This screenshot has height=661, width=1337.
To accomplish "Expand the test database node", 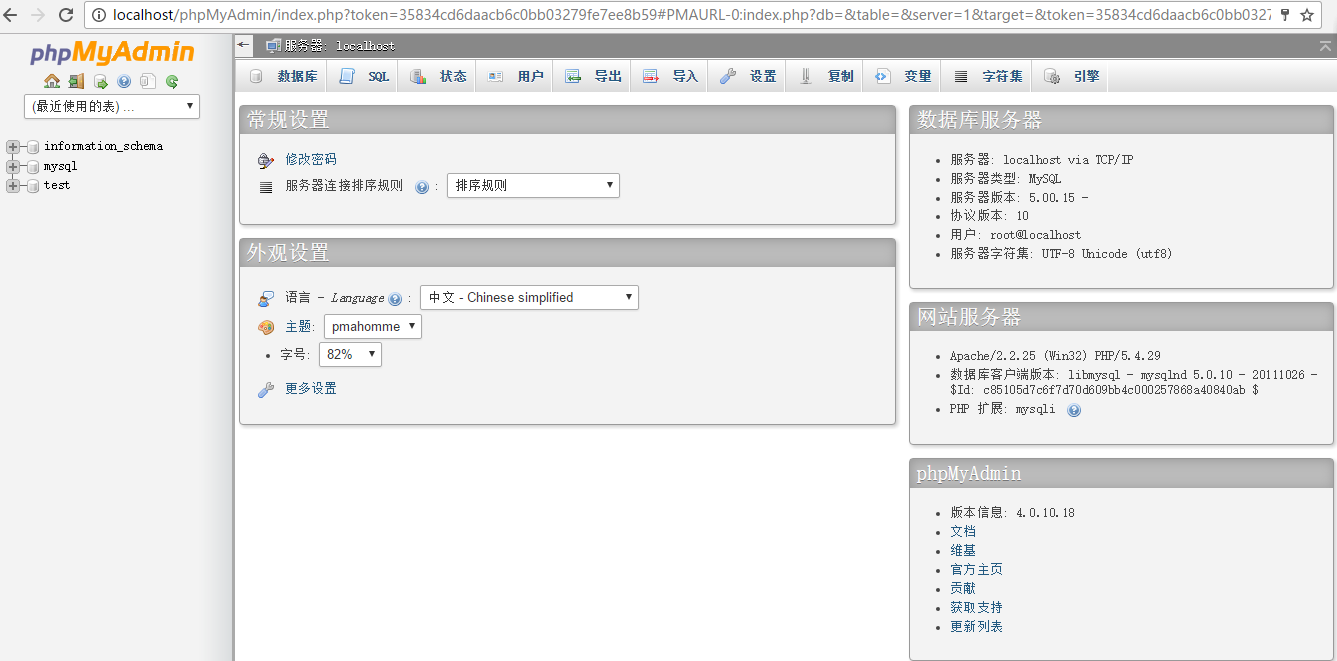I will pos(13,186).
